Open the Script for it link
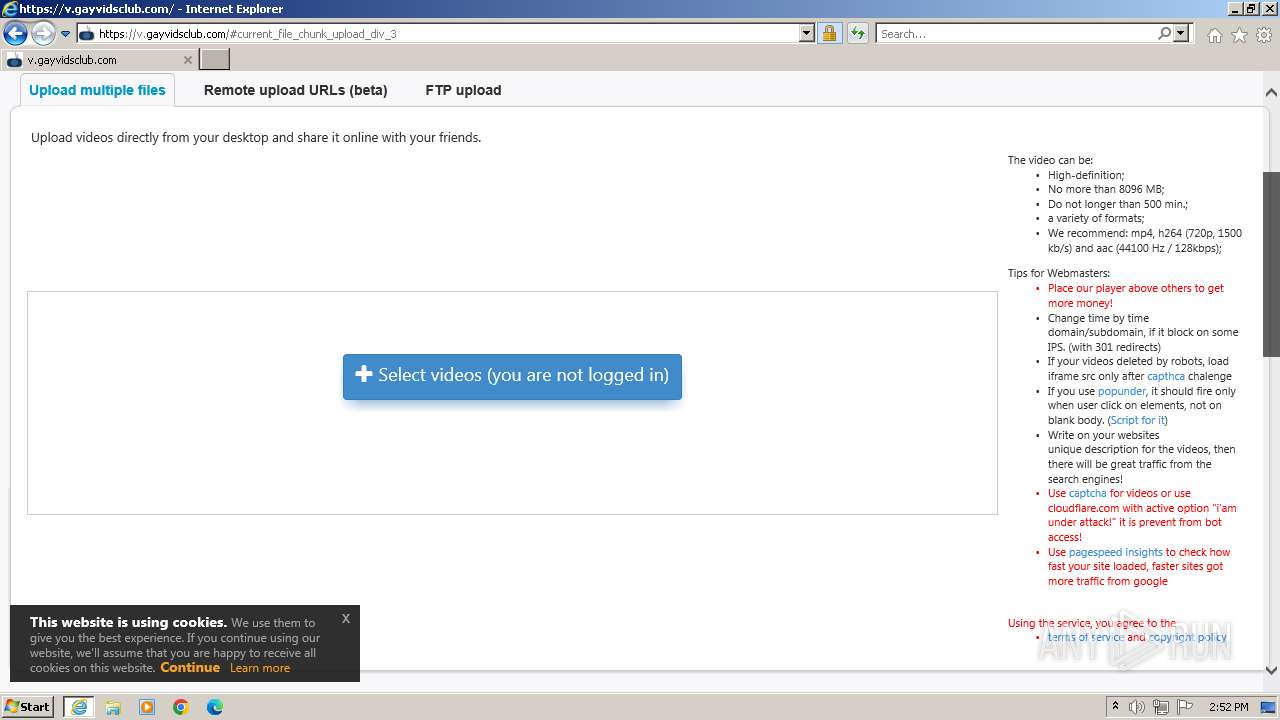 (x=1138, y=420)
